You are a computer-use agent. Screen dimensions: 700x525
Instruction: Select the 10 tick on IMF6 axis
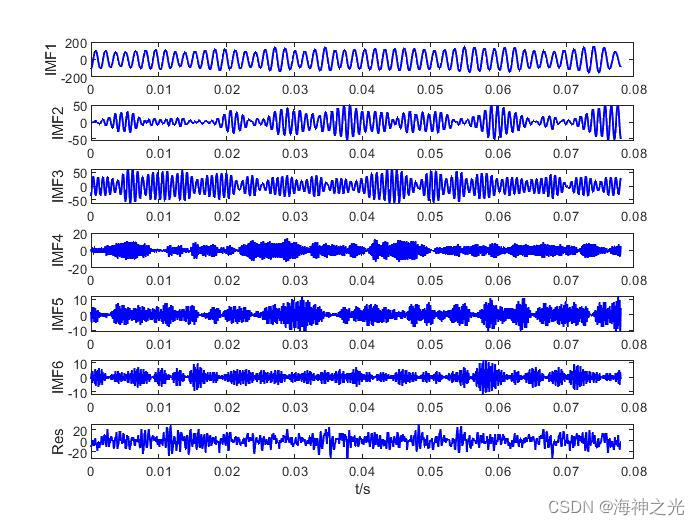(x=80, y=365)
